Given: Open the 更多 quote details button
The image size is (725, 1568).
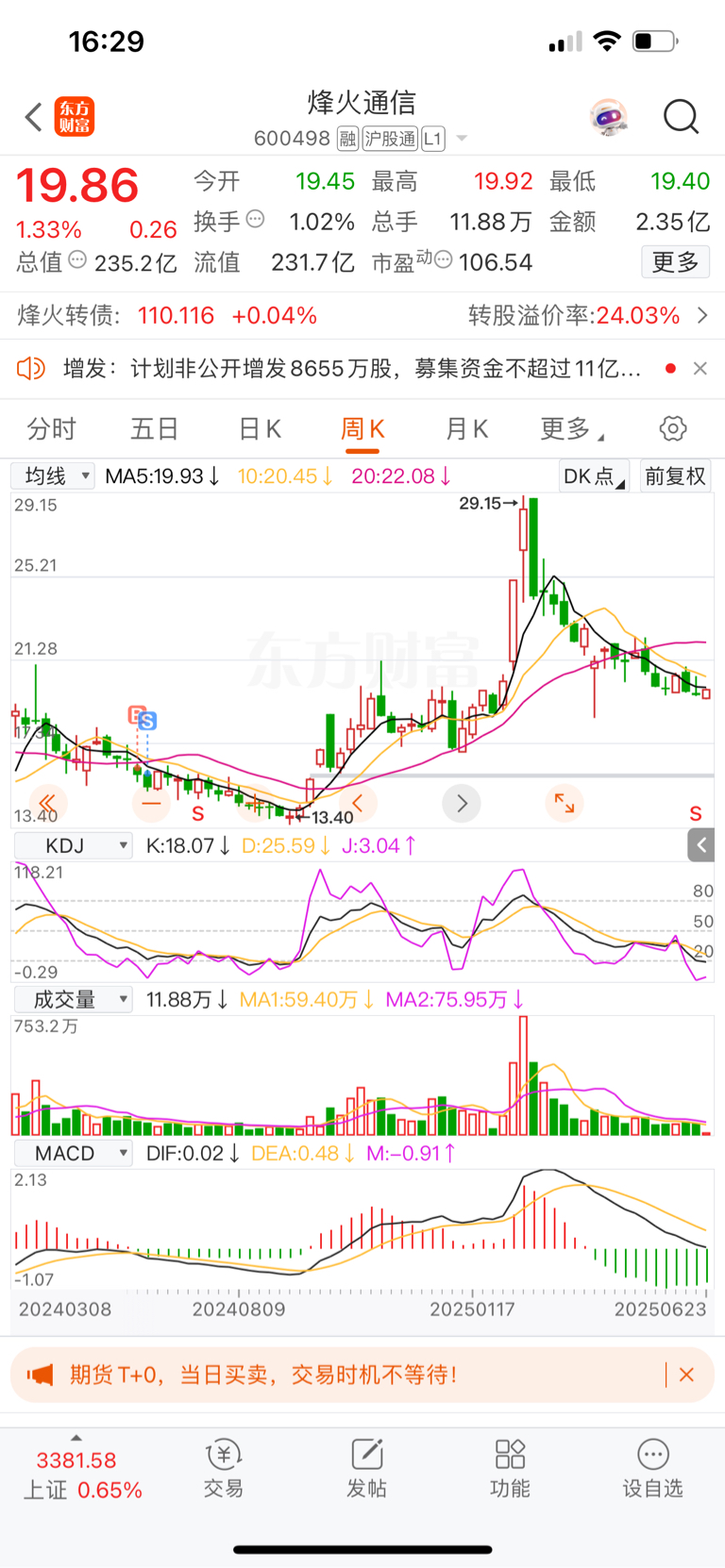Looking at the screenshot, I should (675, 261).
